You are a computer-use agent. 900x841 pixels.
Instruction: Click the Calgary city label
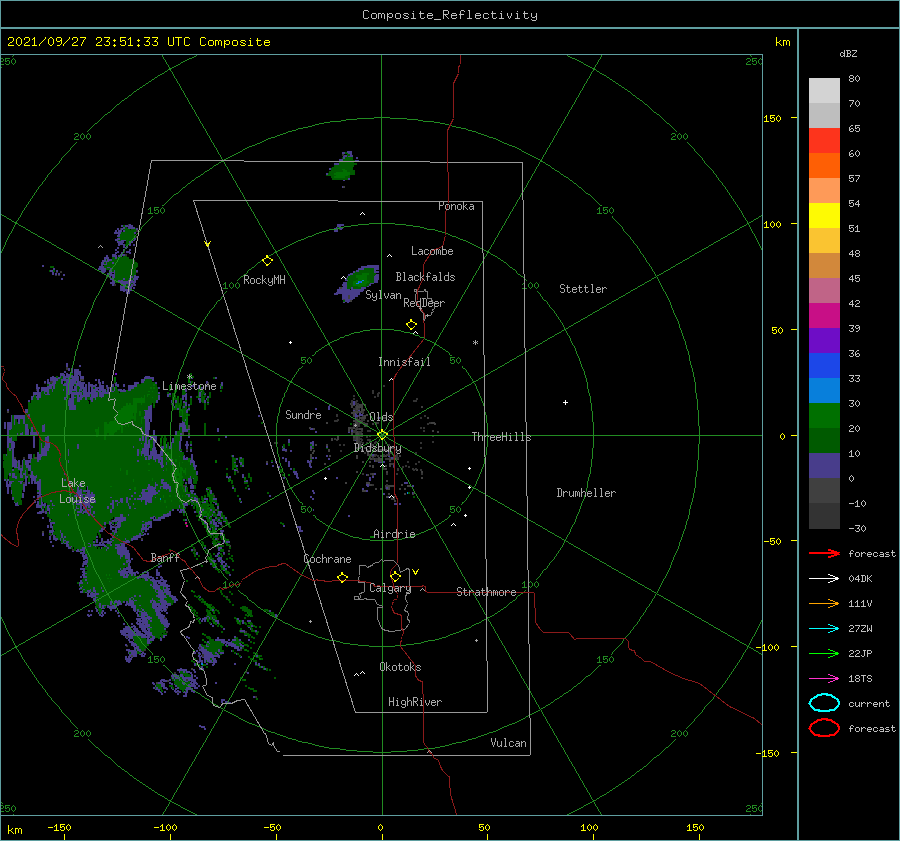pos(390,588)
